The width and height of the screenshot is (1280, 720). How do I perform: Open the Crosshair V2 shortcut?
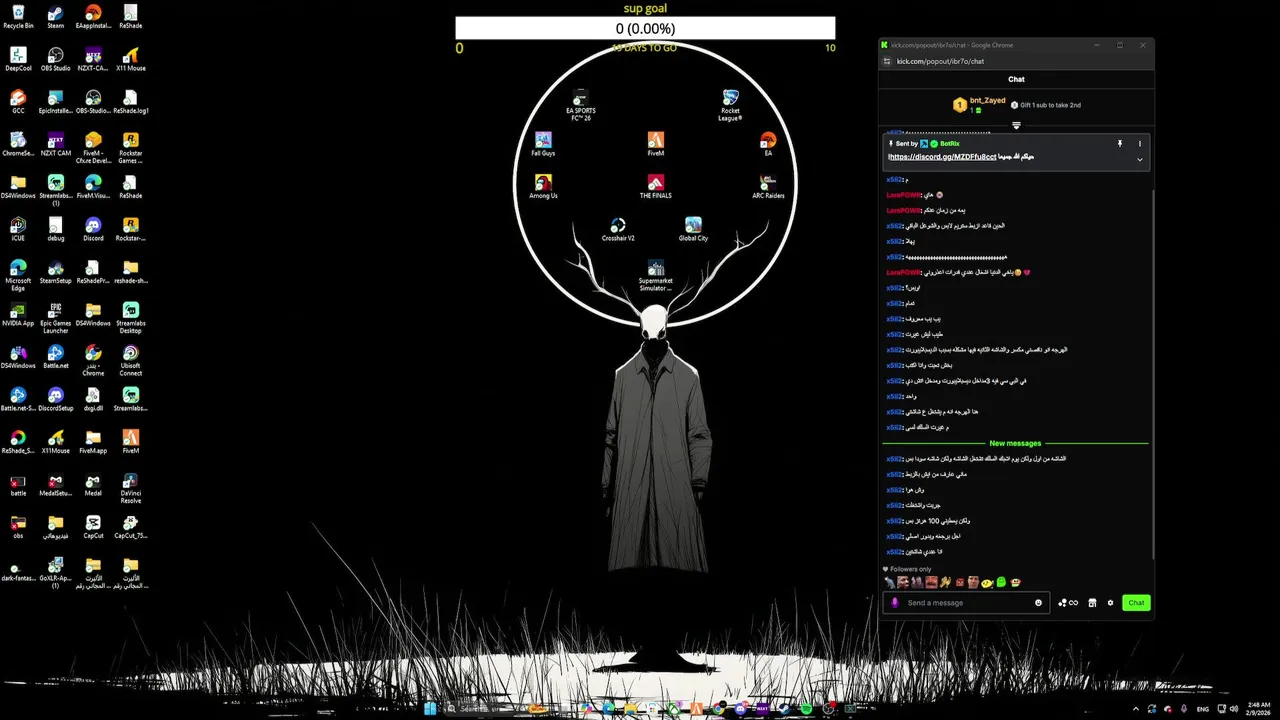618,229
